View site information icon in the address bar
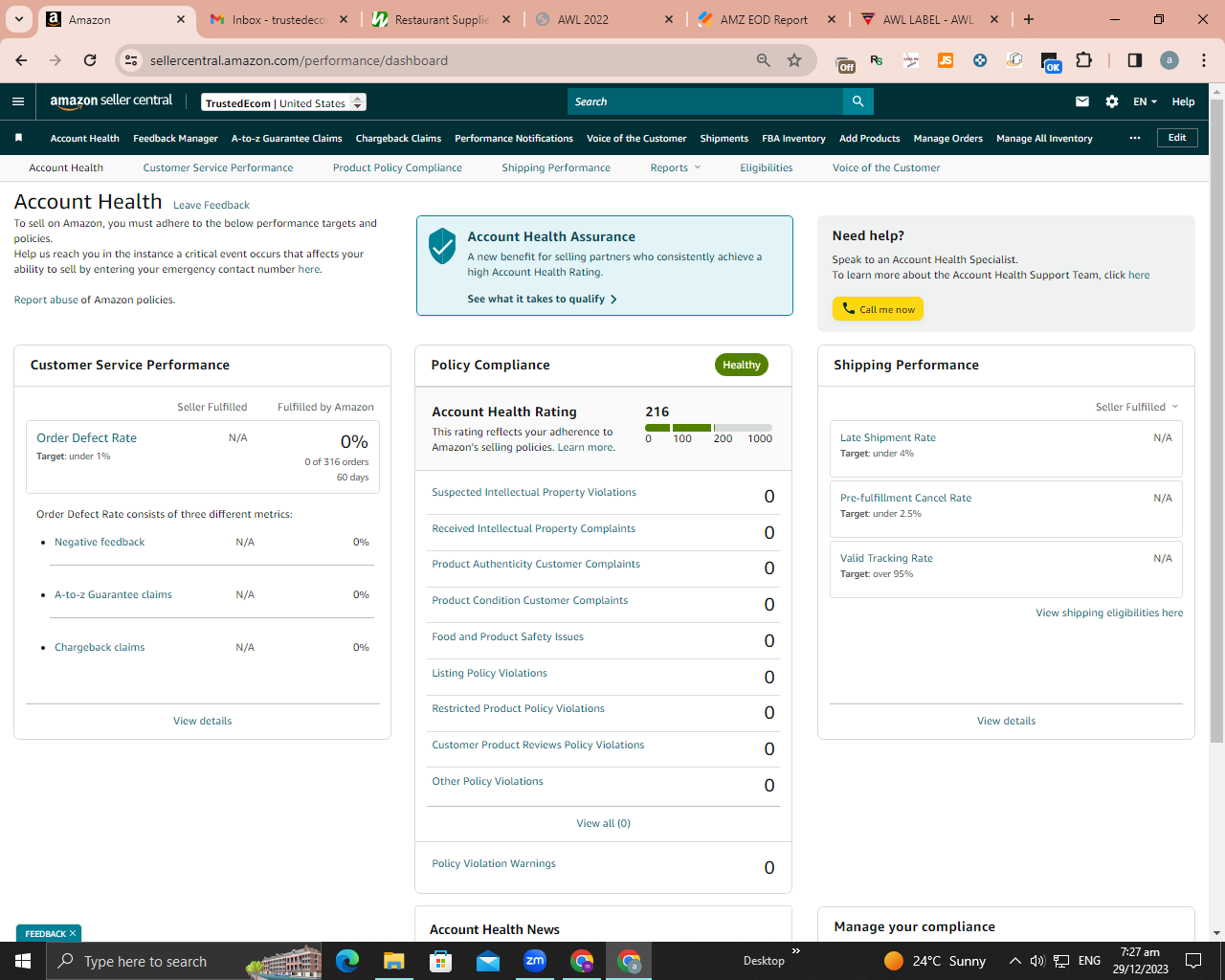Image resolution: width=1225 pixels, height=980 pixels. click(132, 60)
